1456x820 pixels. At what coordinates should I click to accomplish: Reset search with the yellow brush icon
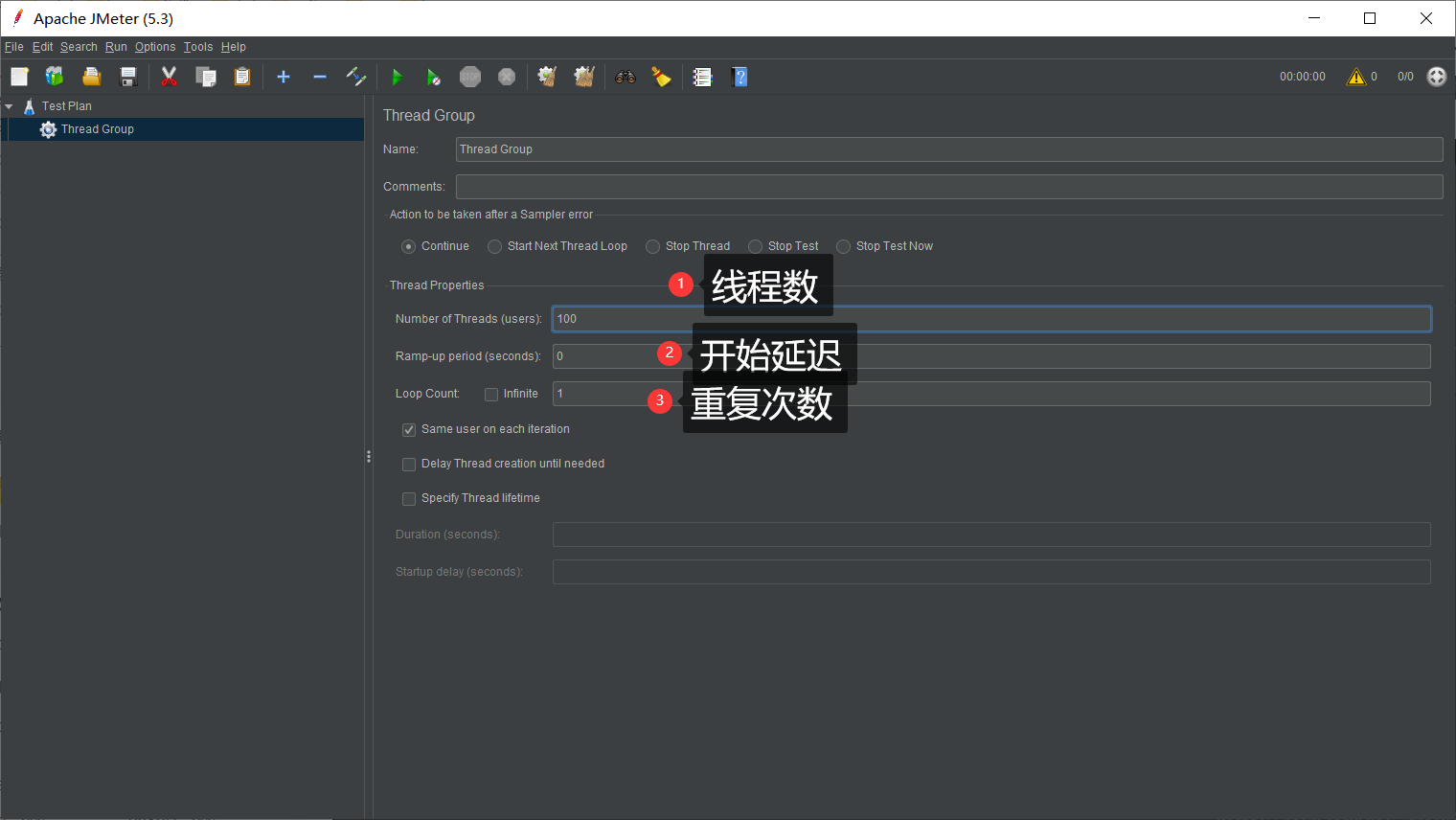(662, 77)
